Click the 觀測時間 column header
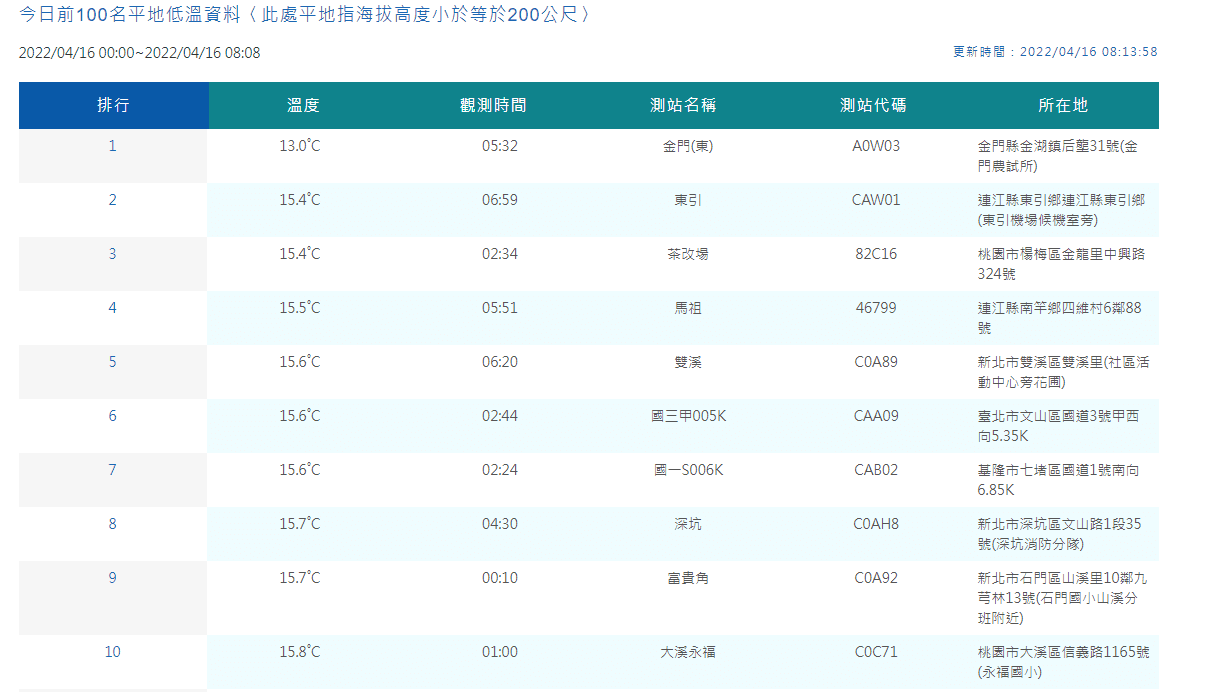The image size is (1217, 692). pos(493,105)
